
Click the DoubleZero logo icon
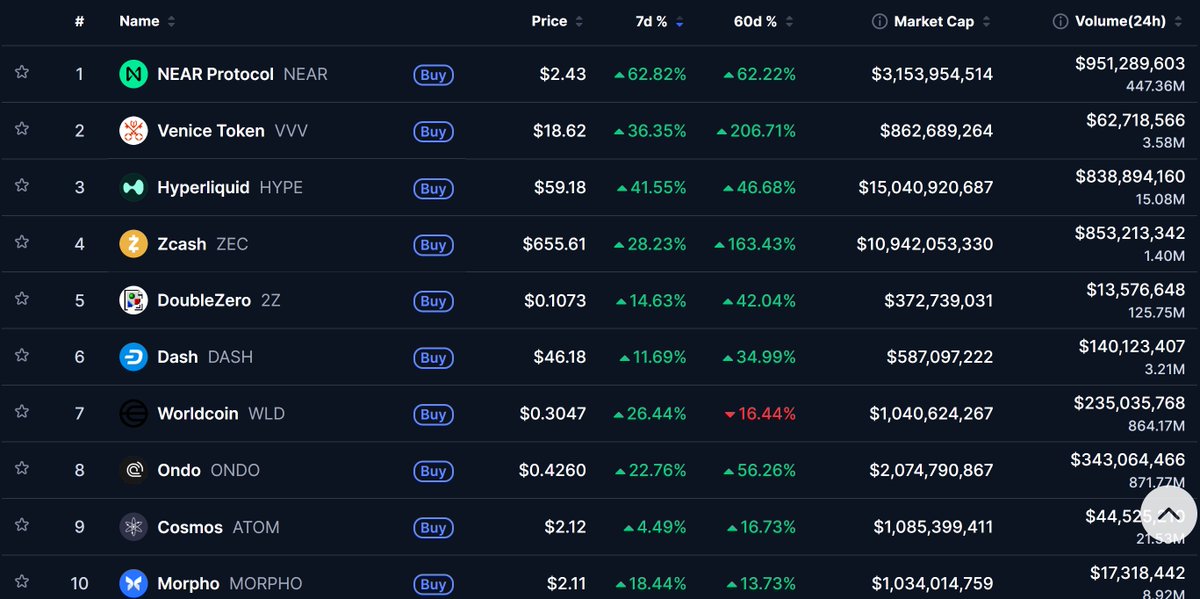[133, 300]
